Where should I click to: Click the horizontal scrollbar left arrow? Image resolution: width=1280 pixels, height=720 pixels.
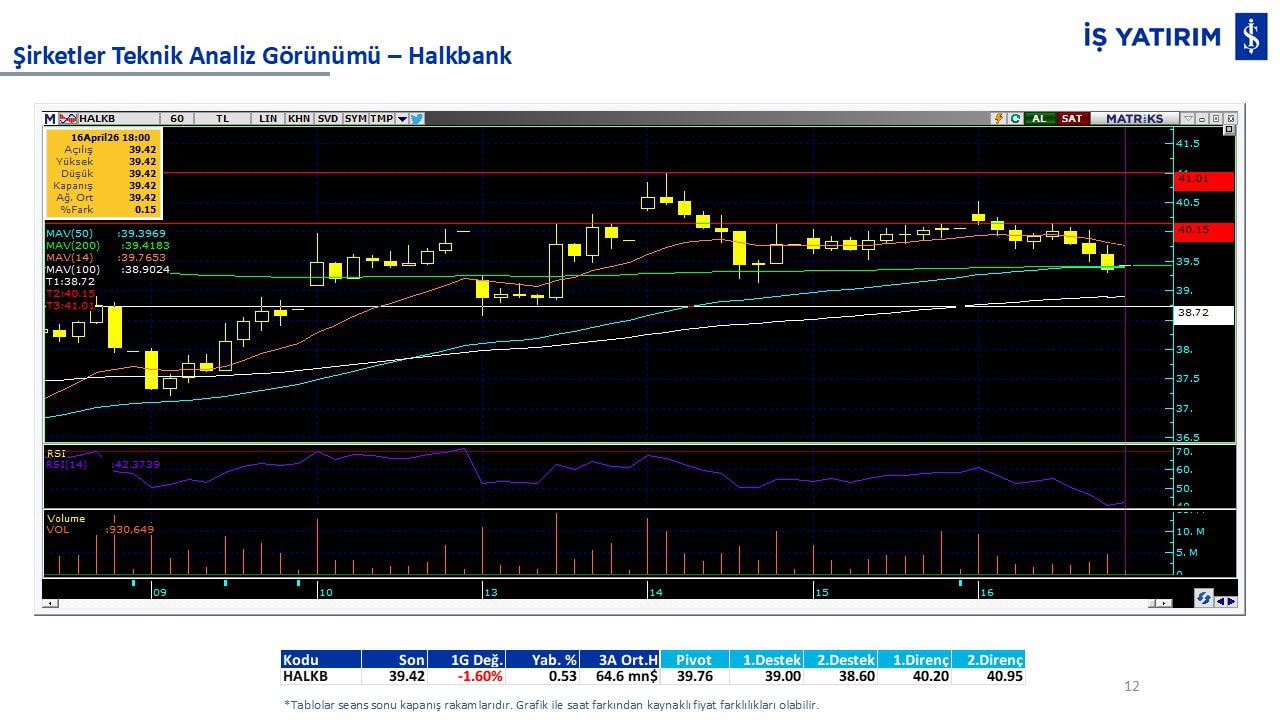(x=51, y=603)
